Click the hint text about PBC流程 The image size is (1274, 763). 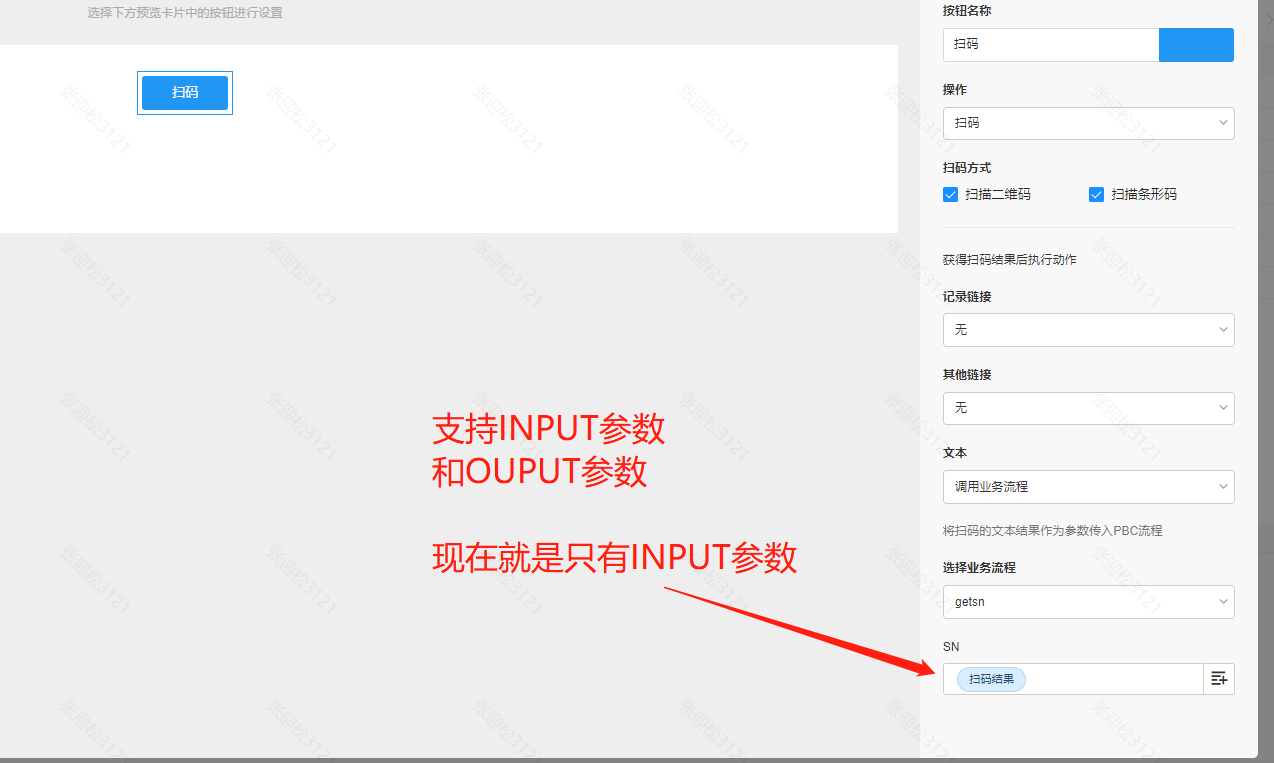1052,531
